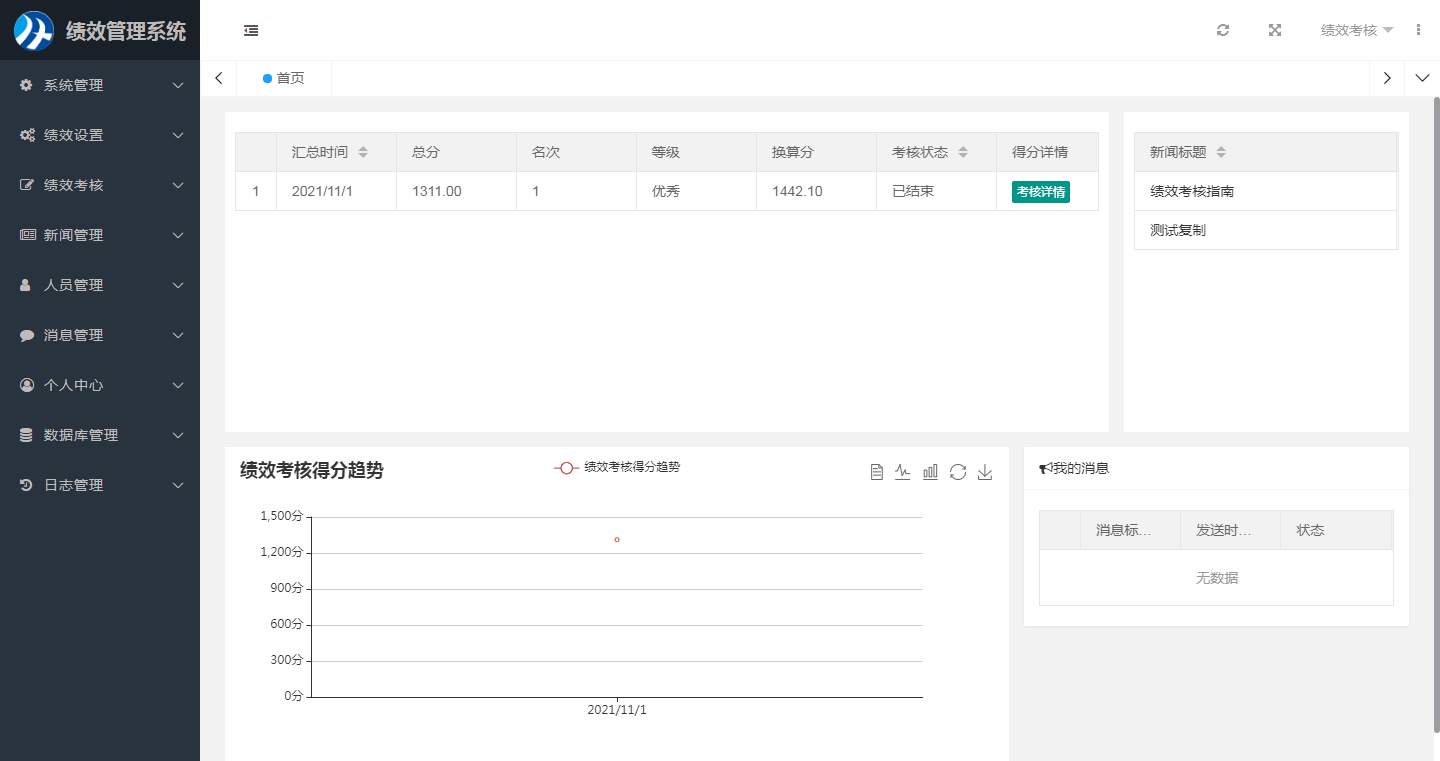Click the green 考核详情 button
This screenshot has height=761, width=1440.
pos(1040,191)
